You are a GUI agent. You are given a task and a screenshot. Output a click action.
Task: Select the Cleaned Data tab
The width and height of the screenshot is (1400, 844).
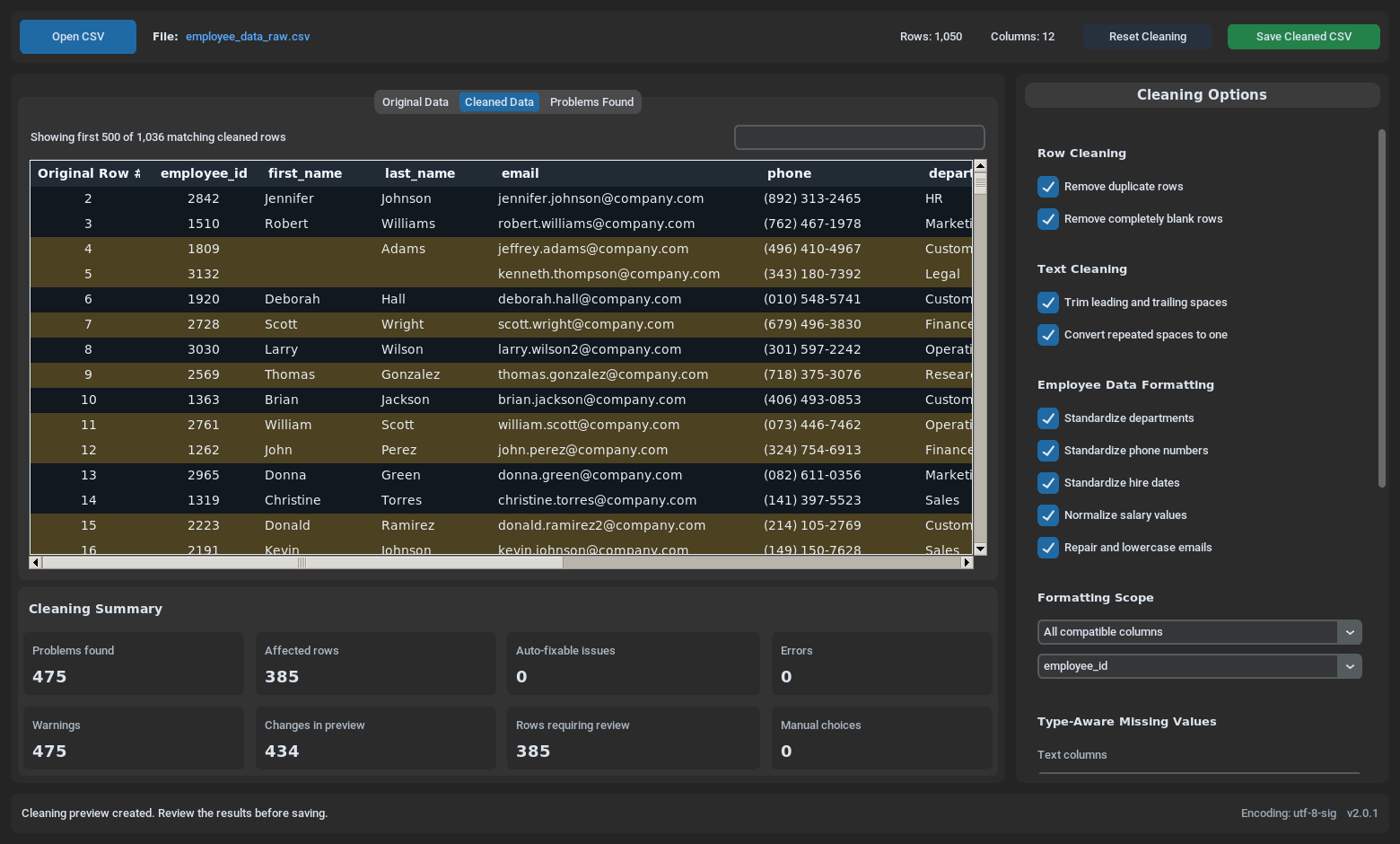coord(499,102)
